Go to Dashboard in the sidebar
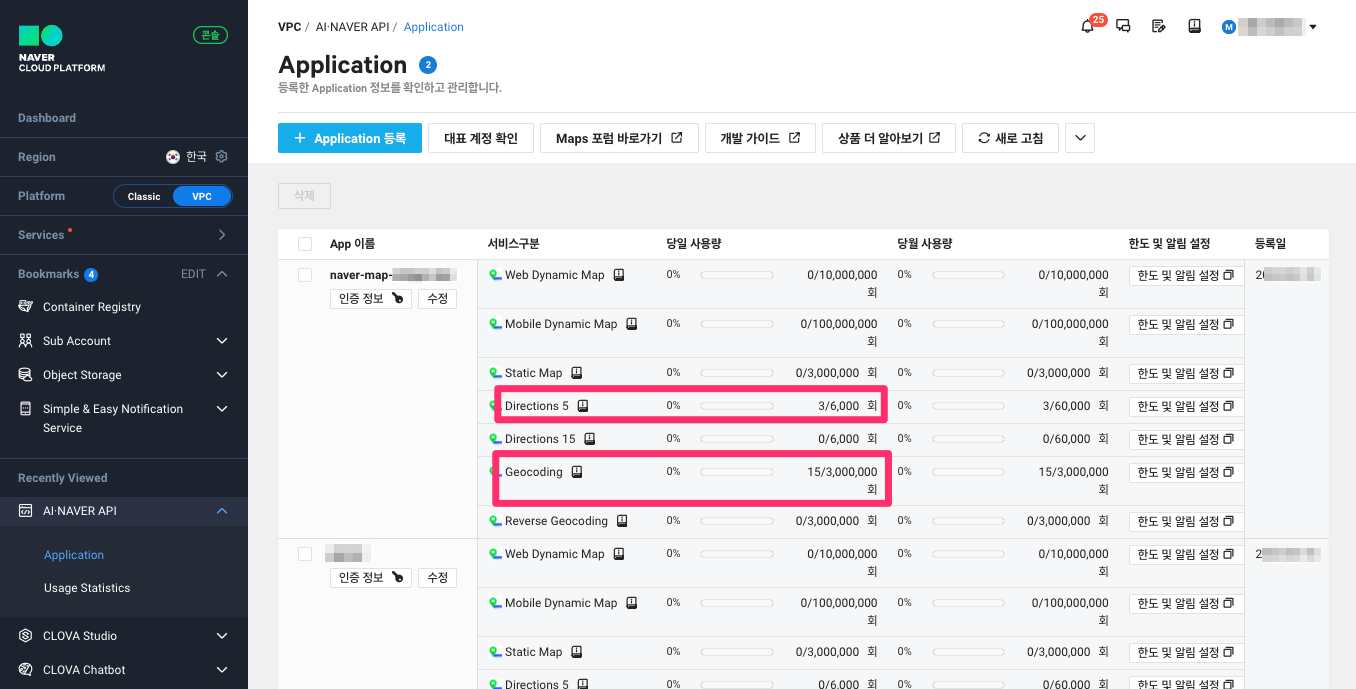 [47, 118]
